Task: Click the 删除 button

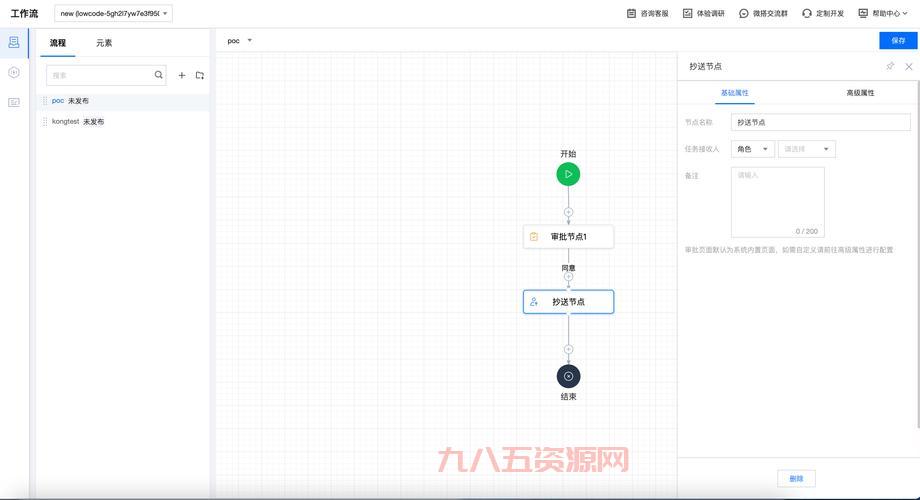Action: (796, 478)
